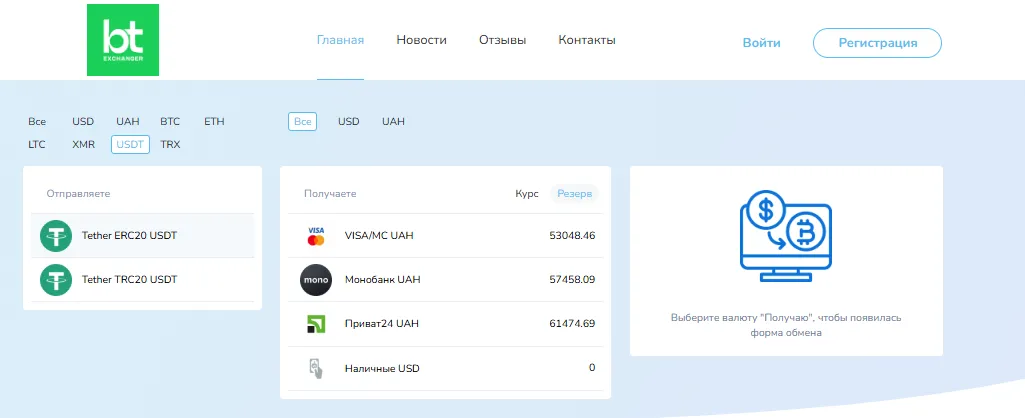Viewport: 1025px width, 418px height.
Task: Click the BT Exchanger green logo
Action: point(123,40)
